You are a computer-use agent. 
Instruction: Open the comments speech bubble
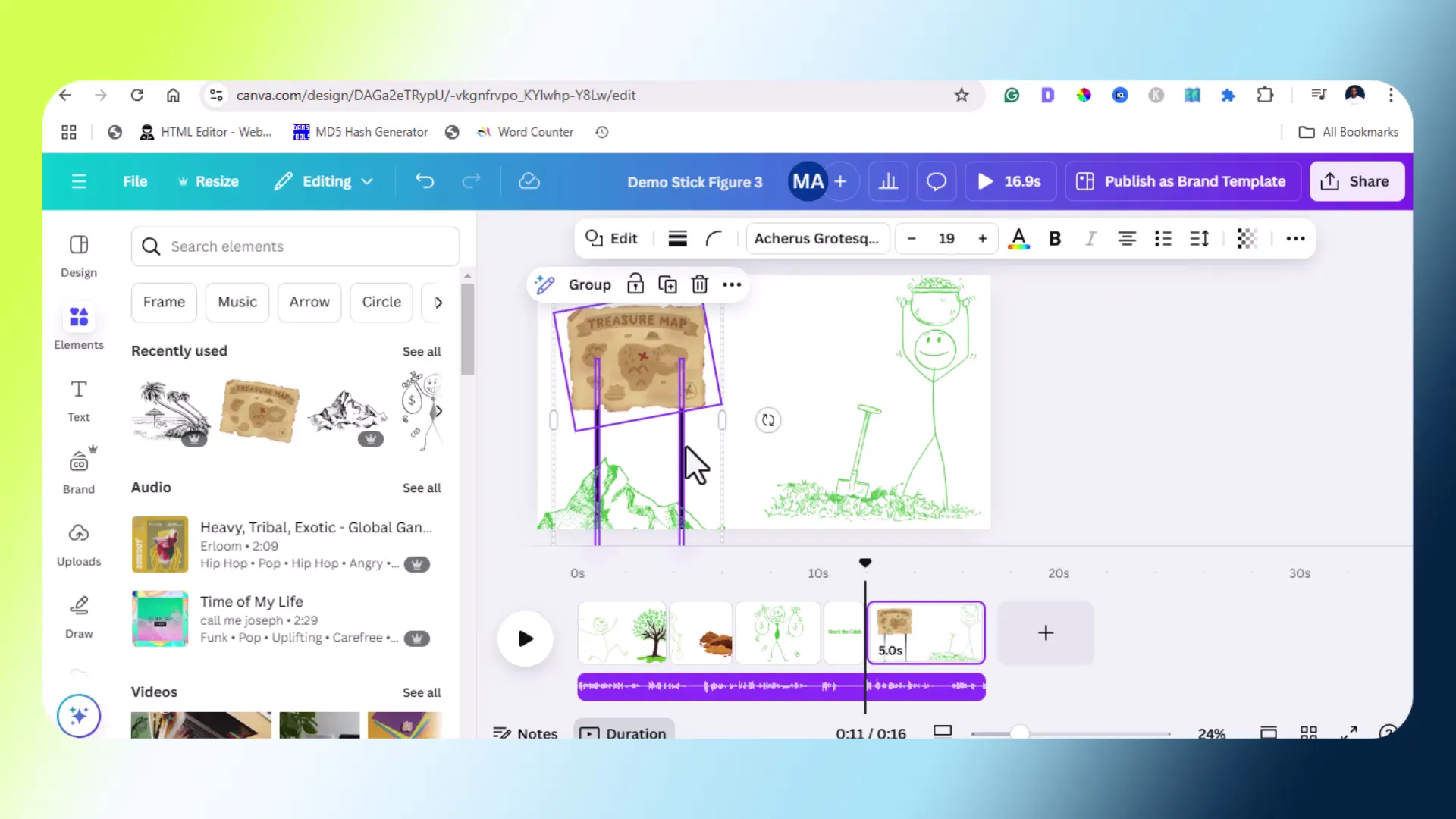click(x=937, y=181)
